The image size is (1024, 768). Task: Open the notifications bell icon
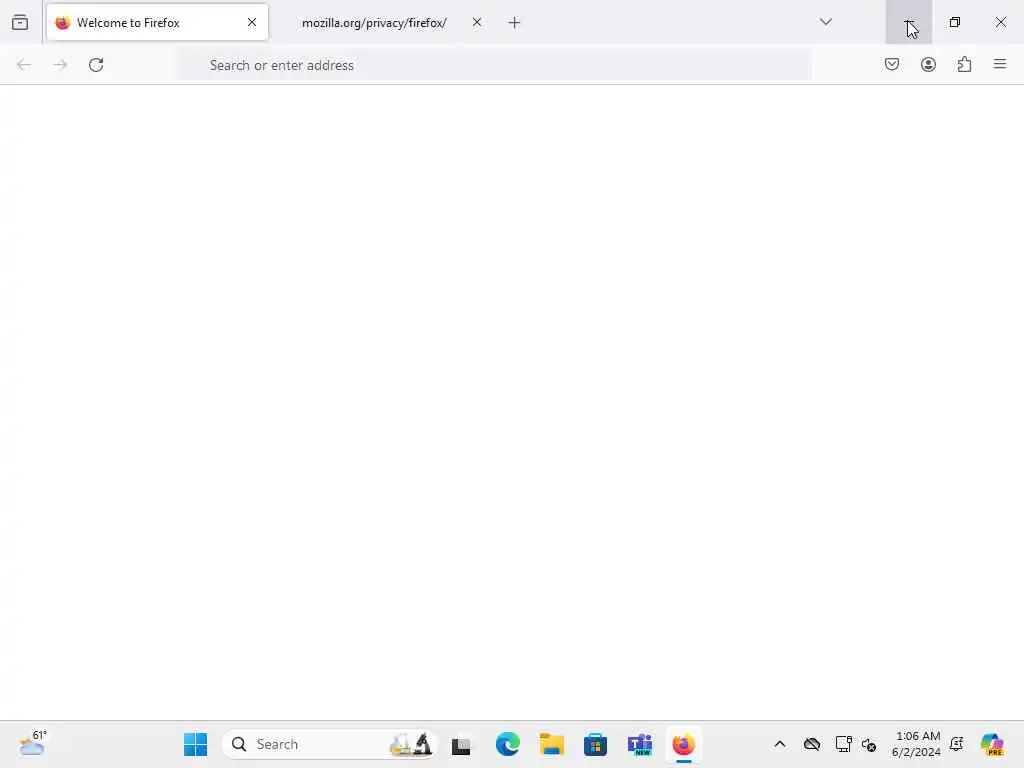tap(957, 744)
